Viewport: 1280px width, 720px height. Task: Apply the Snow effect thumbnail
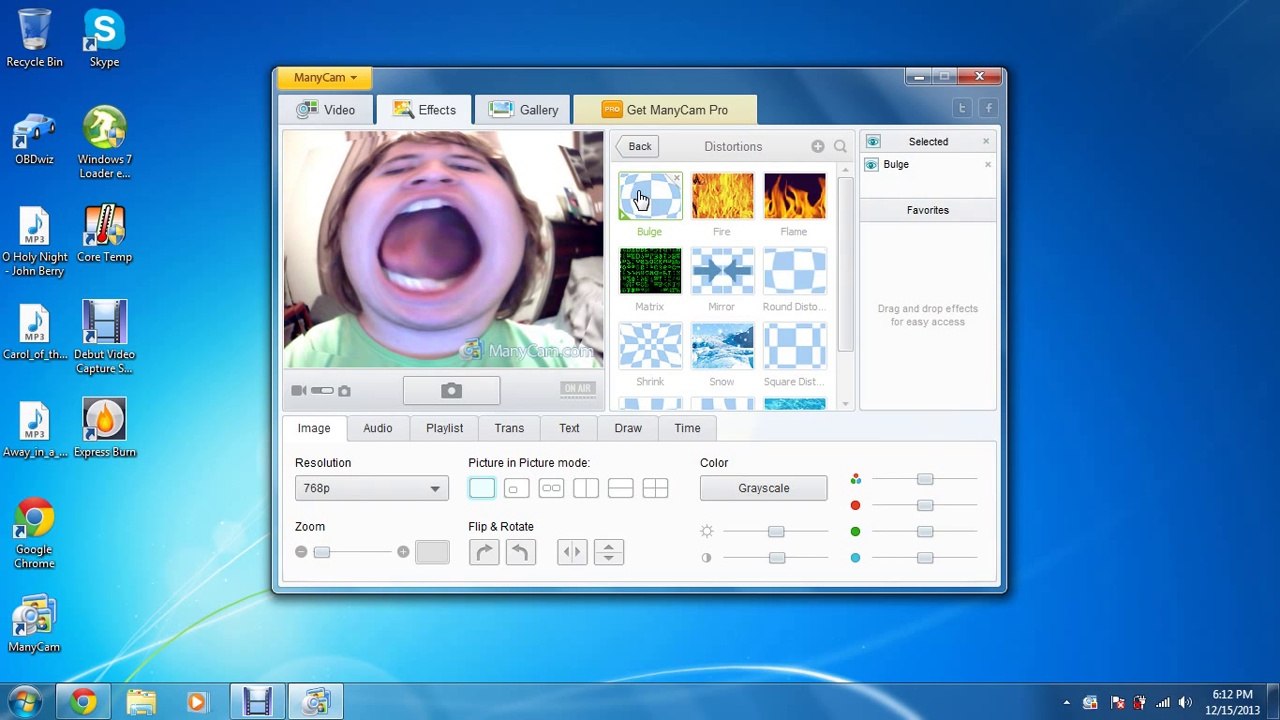coord(722,346)
